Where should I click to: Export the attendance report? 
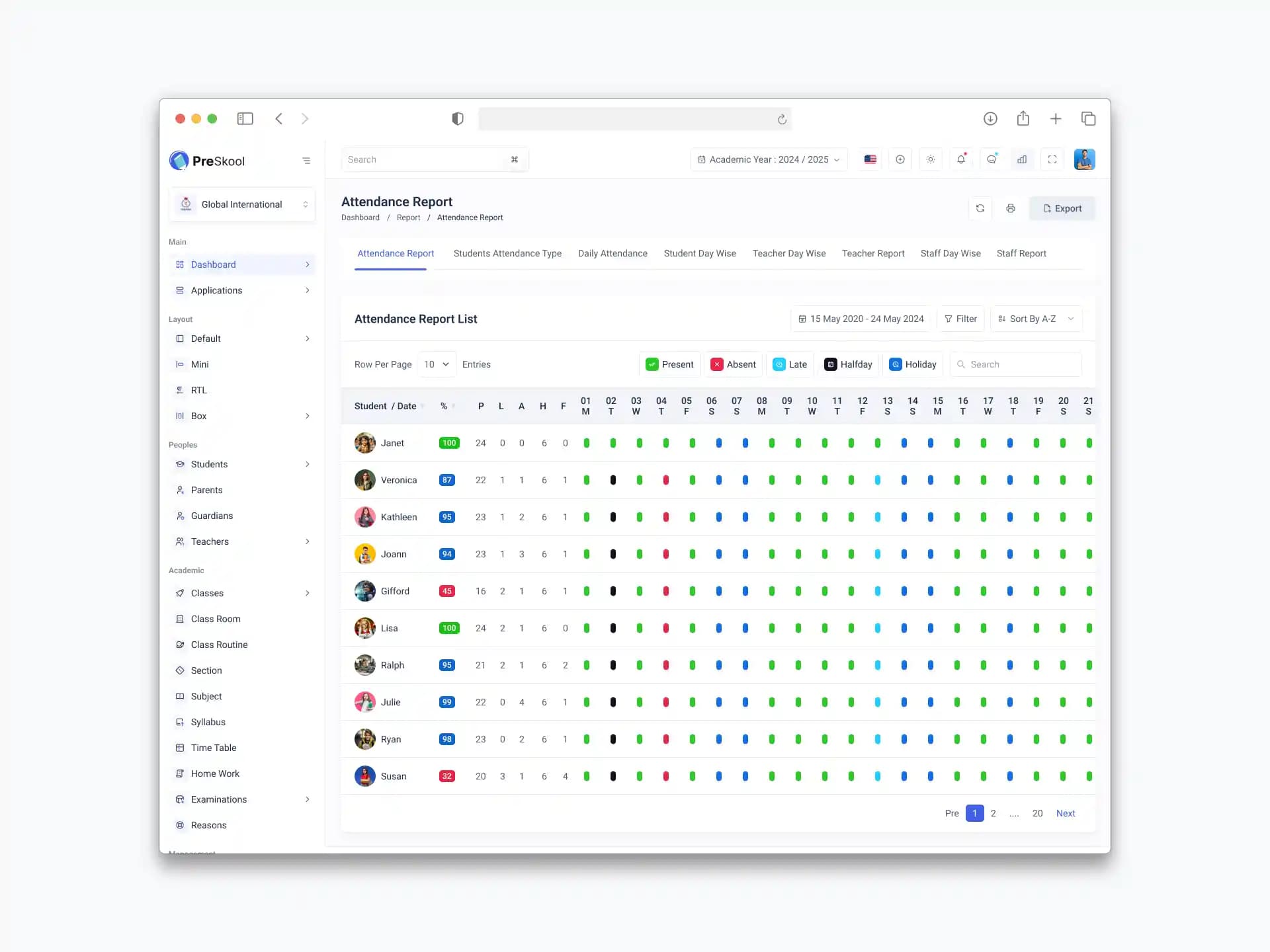[x=1062, y=208]
